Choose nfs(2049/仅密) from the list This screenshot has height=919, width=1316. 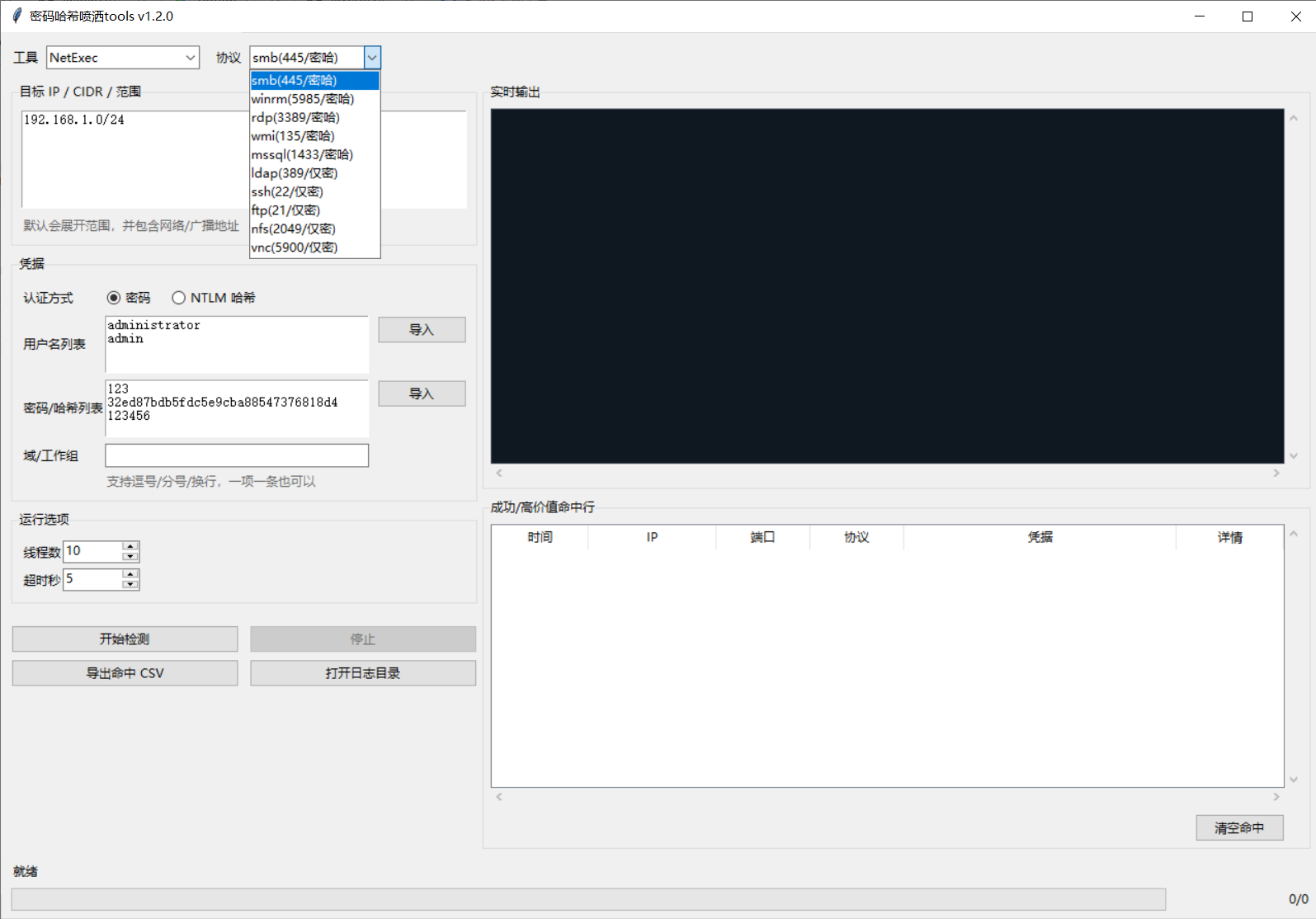[314, 229]
